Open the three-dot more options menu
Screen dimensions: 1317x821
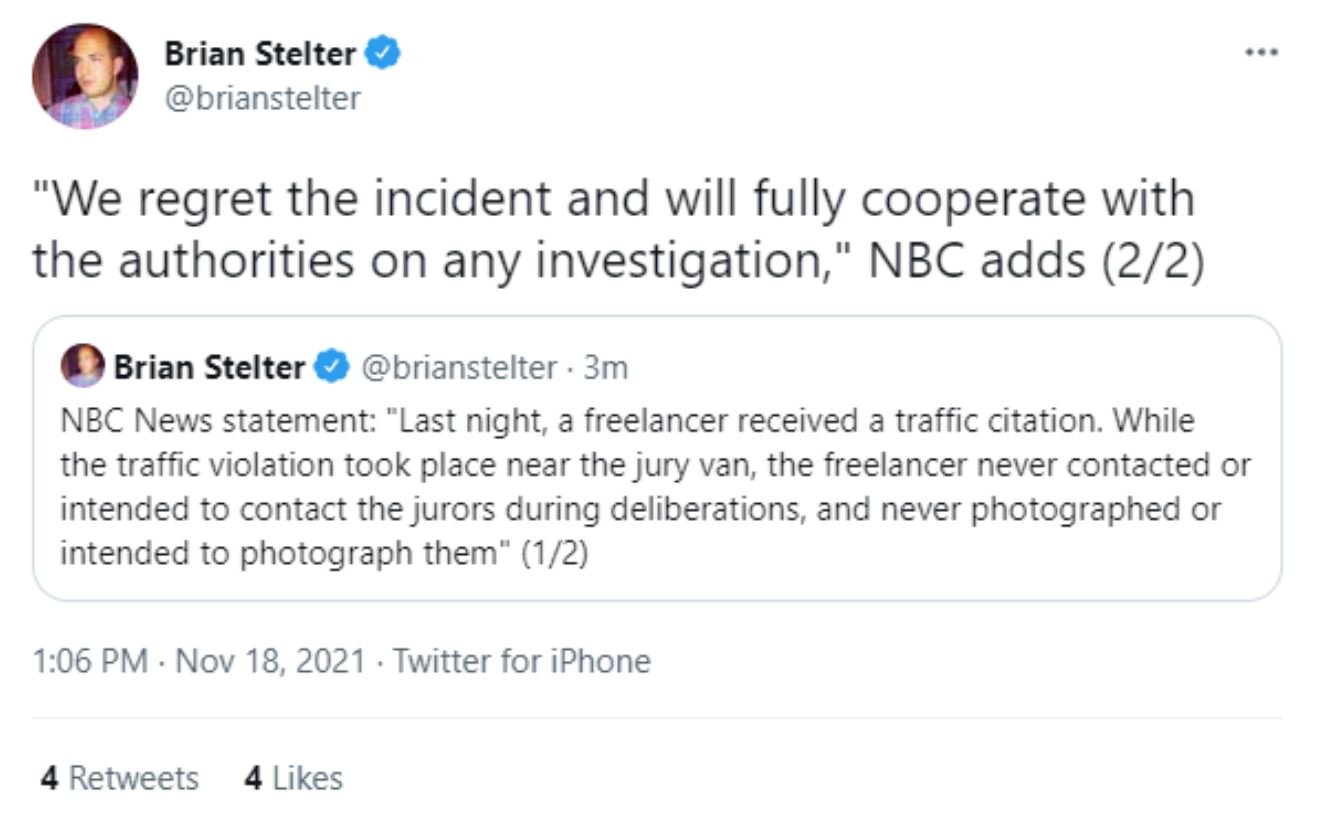pyautogui.click(x=1263, y=52)
